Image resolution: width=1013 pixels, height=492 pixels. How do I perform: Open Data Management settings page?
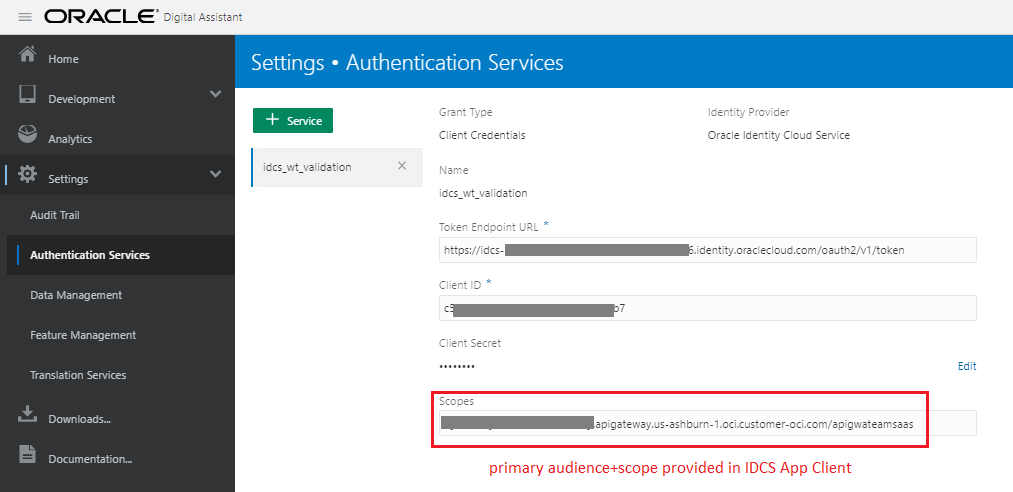[76, 295]
